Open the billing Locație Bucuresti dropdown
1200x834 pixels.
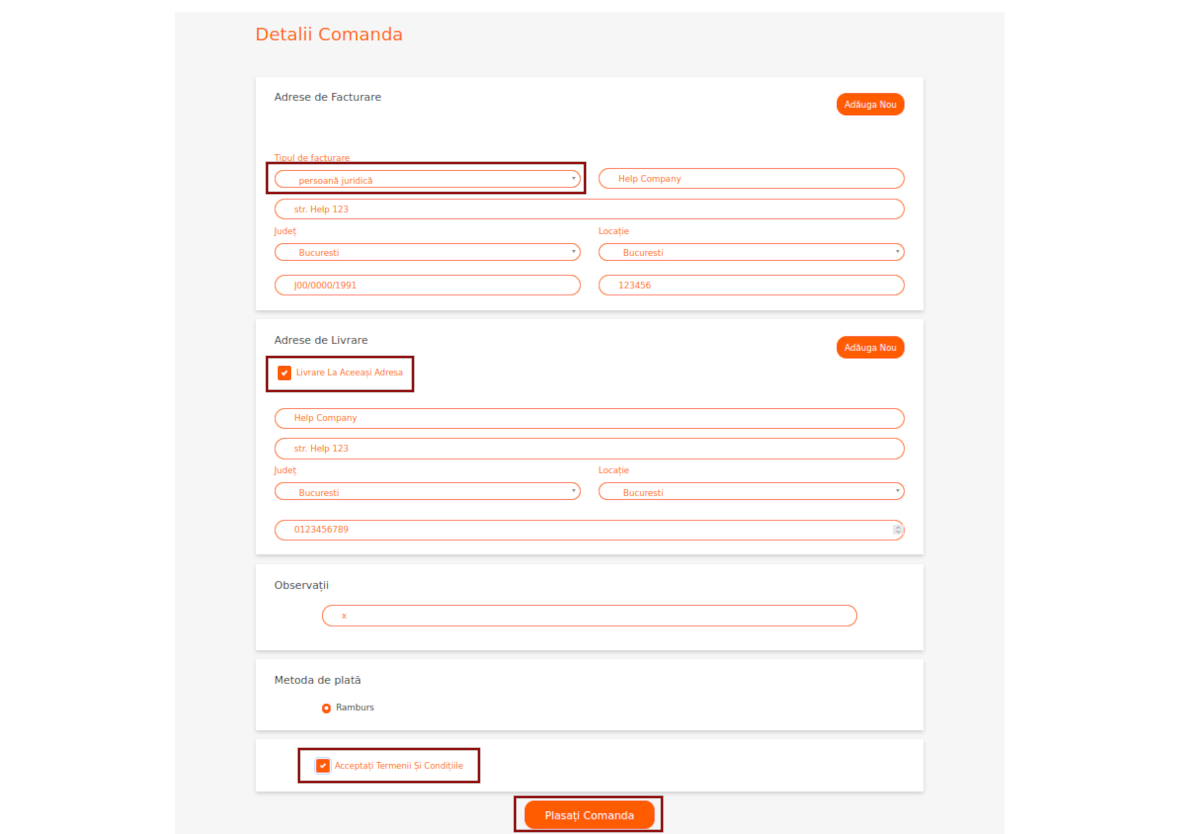(x=751, y=253)
